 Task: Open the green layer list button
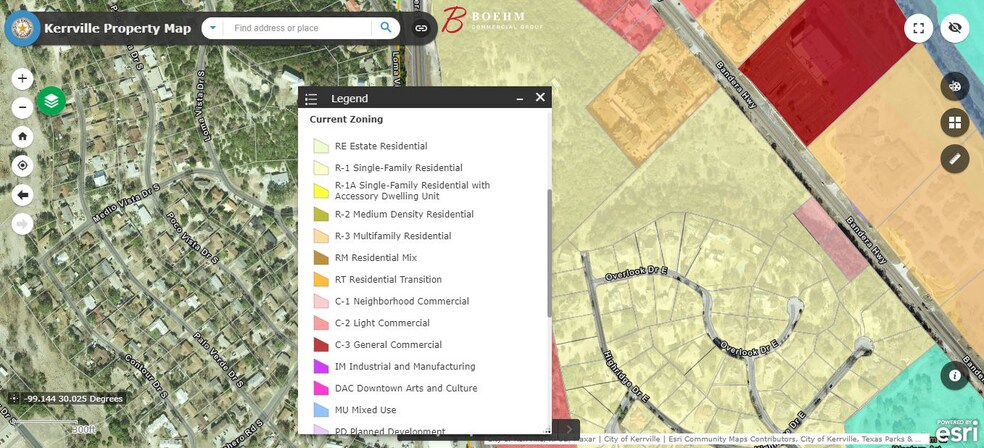click(52, 101)
